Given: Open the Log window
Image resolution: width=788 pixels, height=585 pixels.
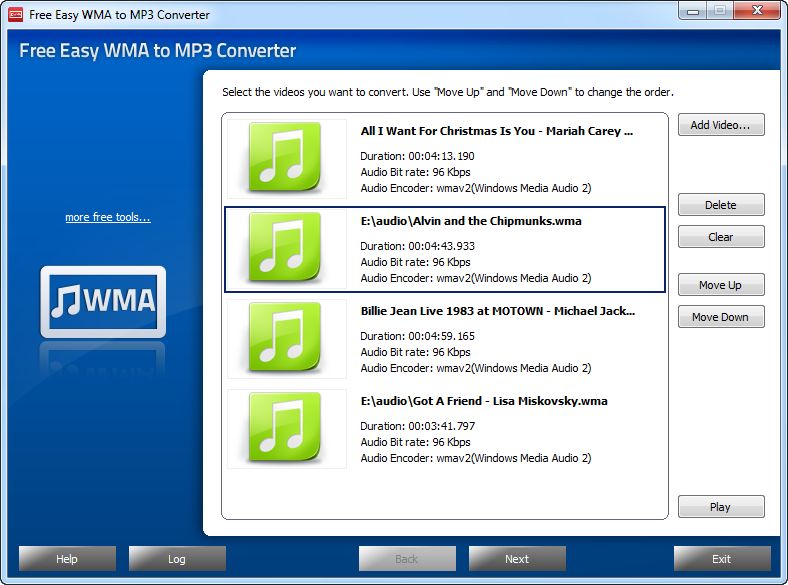Looking at the screenshot, I should (x=177, y=558).
